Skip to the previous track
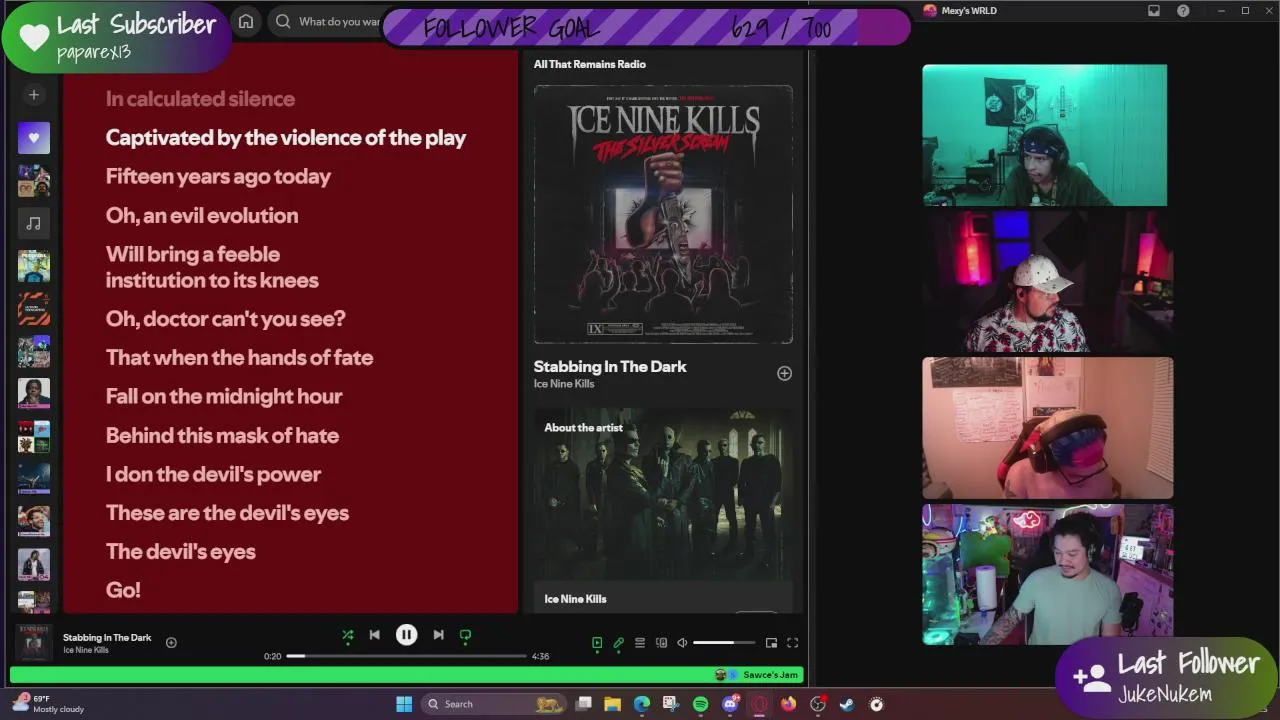This screenshot has width=1280, height=720. pyautogui.click(x=375, y=635)
